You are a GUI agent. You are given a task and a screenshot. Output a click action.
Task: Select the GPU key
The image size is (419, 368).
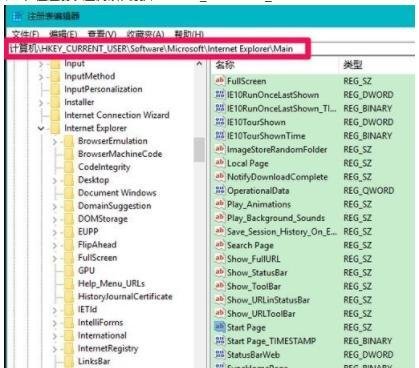[x=86, y=270]
